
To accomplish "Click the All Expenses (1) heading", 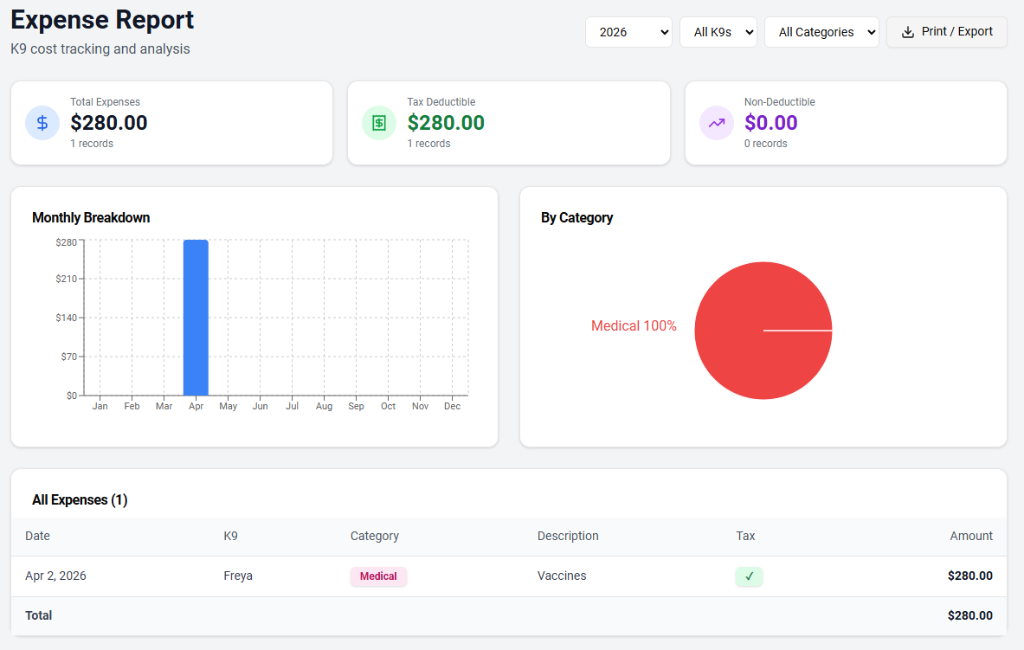I will [80, 500].
